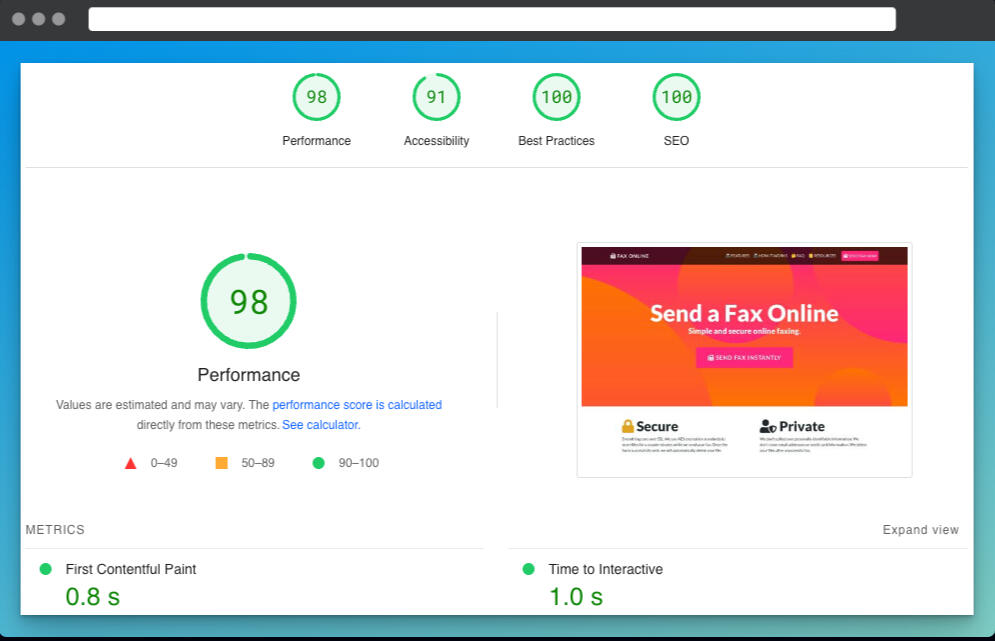This screenshot has width=995, height=641.
Task: Click the orange square 50–89 legend icon
Action: point(221,463)
